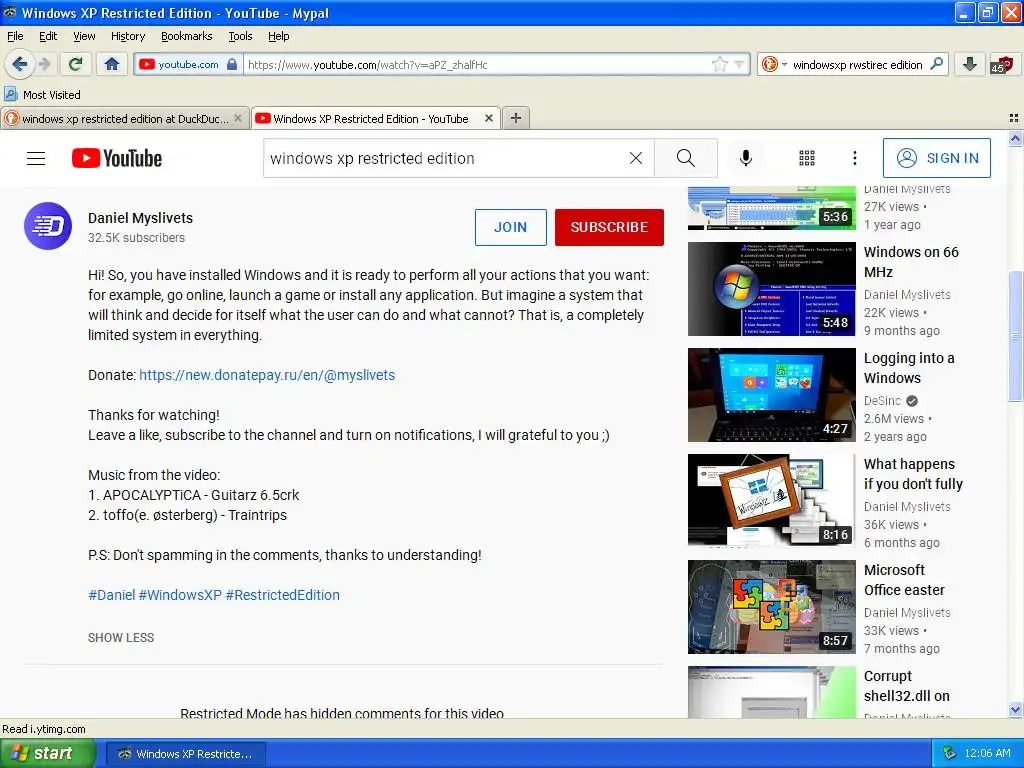
Task: Open the Bookmarks menu
Action: 187,36
